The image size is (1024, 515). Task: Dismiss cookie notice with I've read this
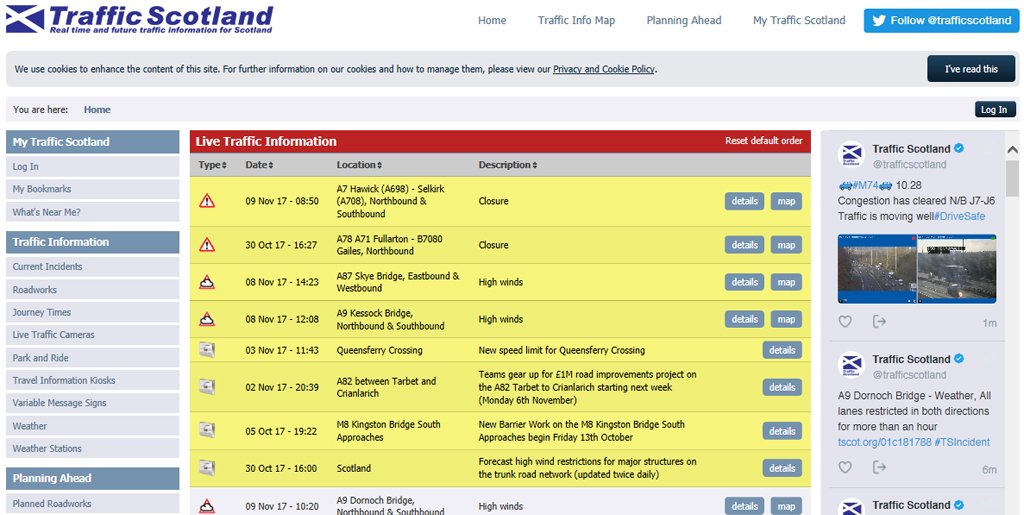[971, 69]
